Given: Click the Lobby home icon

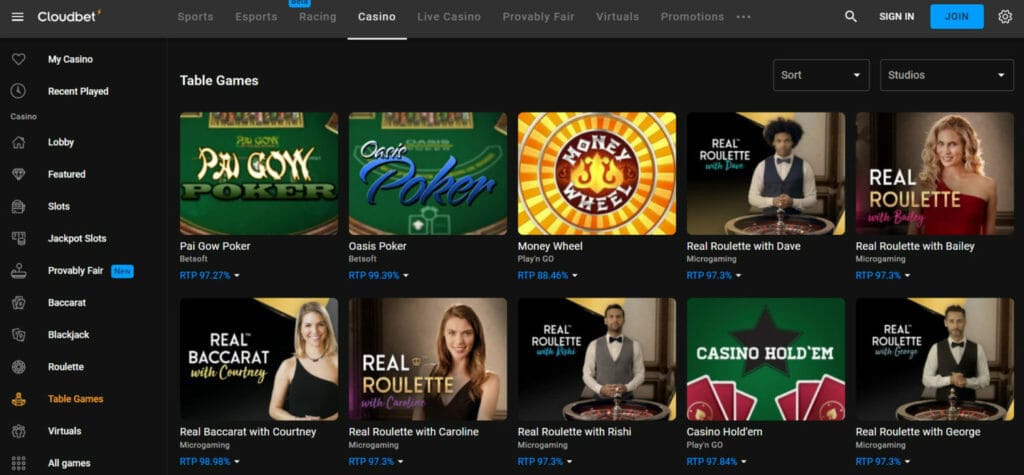Looking at the screenshot, I should tap(18, 142).
